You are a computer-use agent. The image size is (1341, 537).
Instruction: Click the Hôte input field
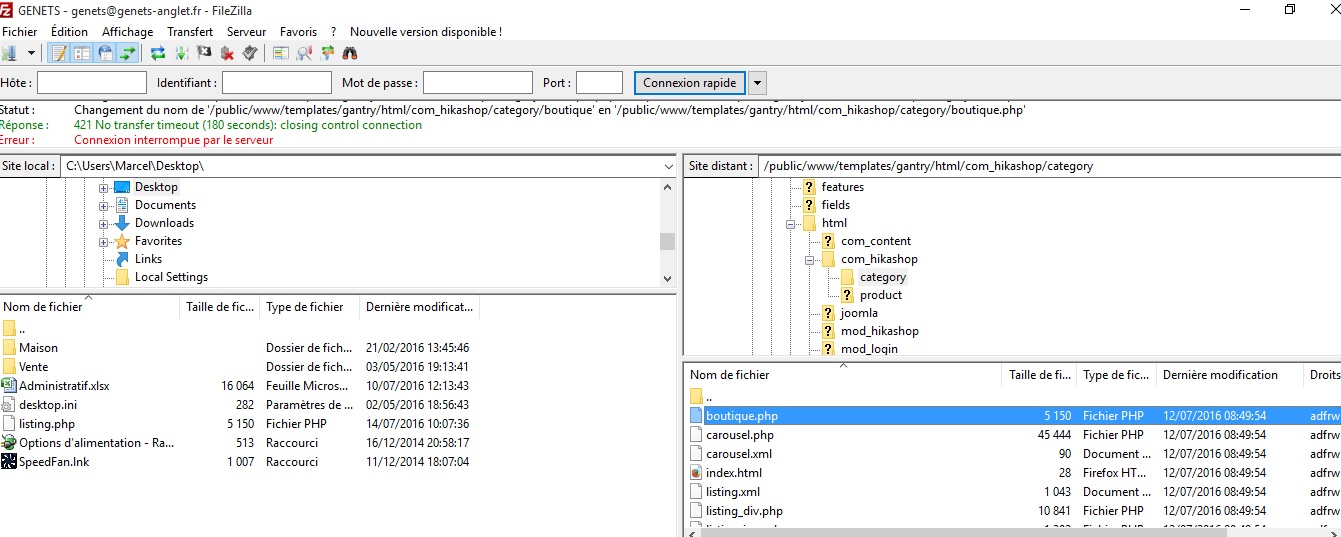tap(92, 83)
